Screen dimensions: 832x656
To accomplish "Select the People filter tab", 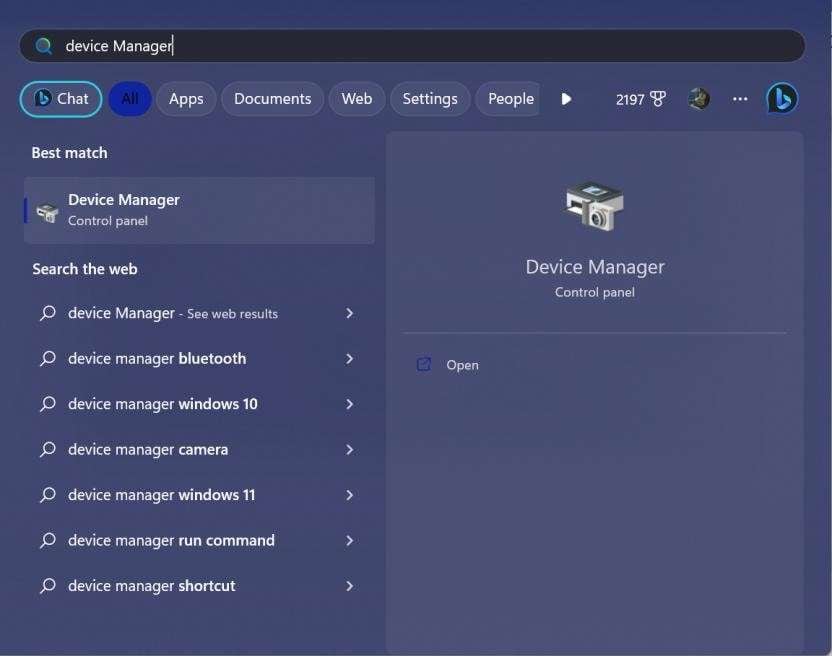I will tap(508, 99).
